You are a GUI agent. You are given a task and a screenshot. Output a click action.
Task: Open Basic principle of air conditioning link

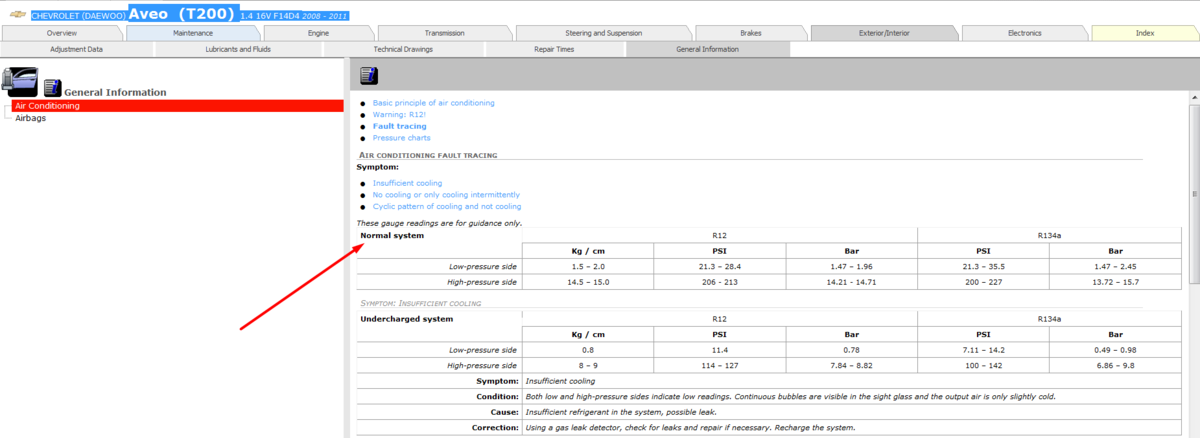433,103
